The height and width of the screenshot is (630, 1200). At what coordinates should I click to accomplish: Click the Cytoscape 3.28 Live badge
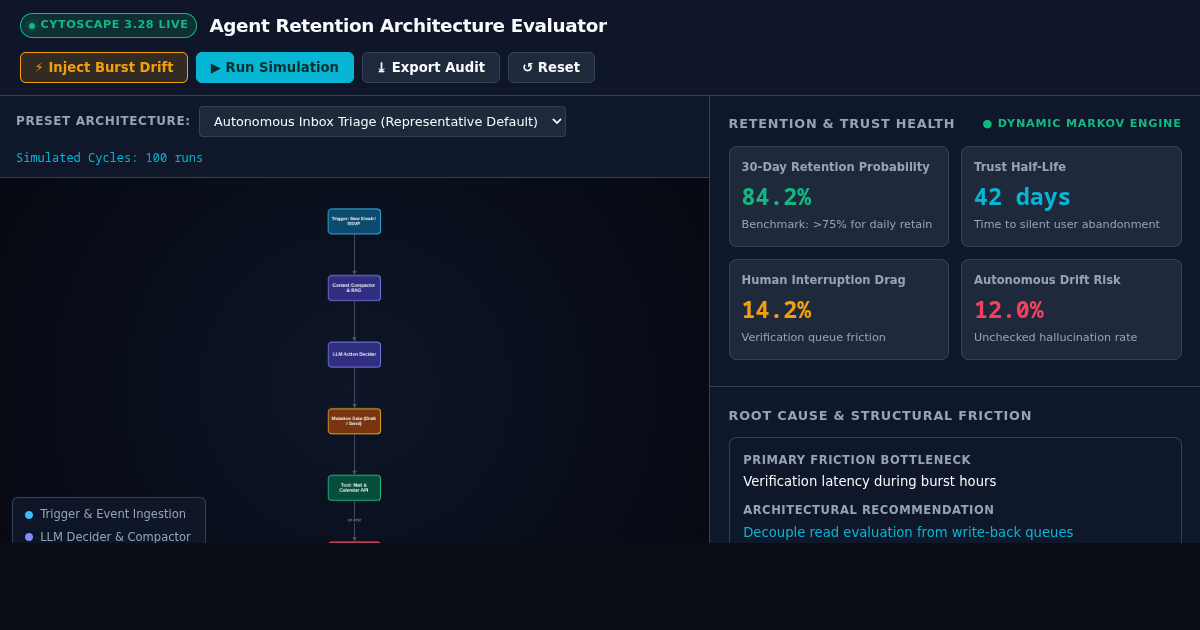(x=108, y=25)
